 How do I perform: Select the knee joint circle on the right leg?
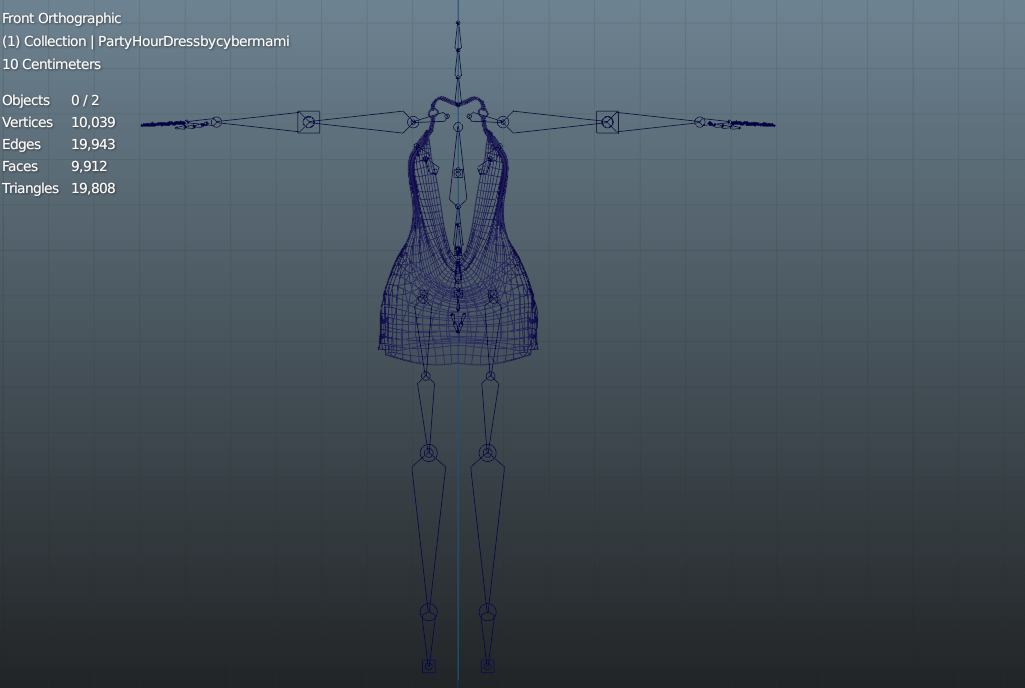tap(487, 453)
